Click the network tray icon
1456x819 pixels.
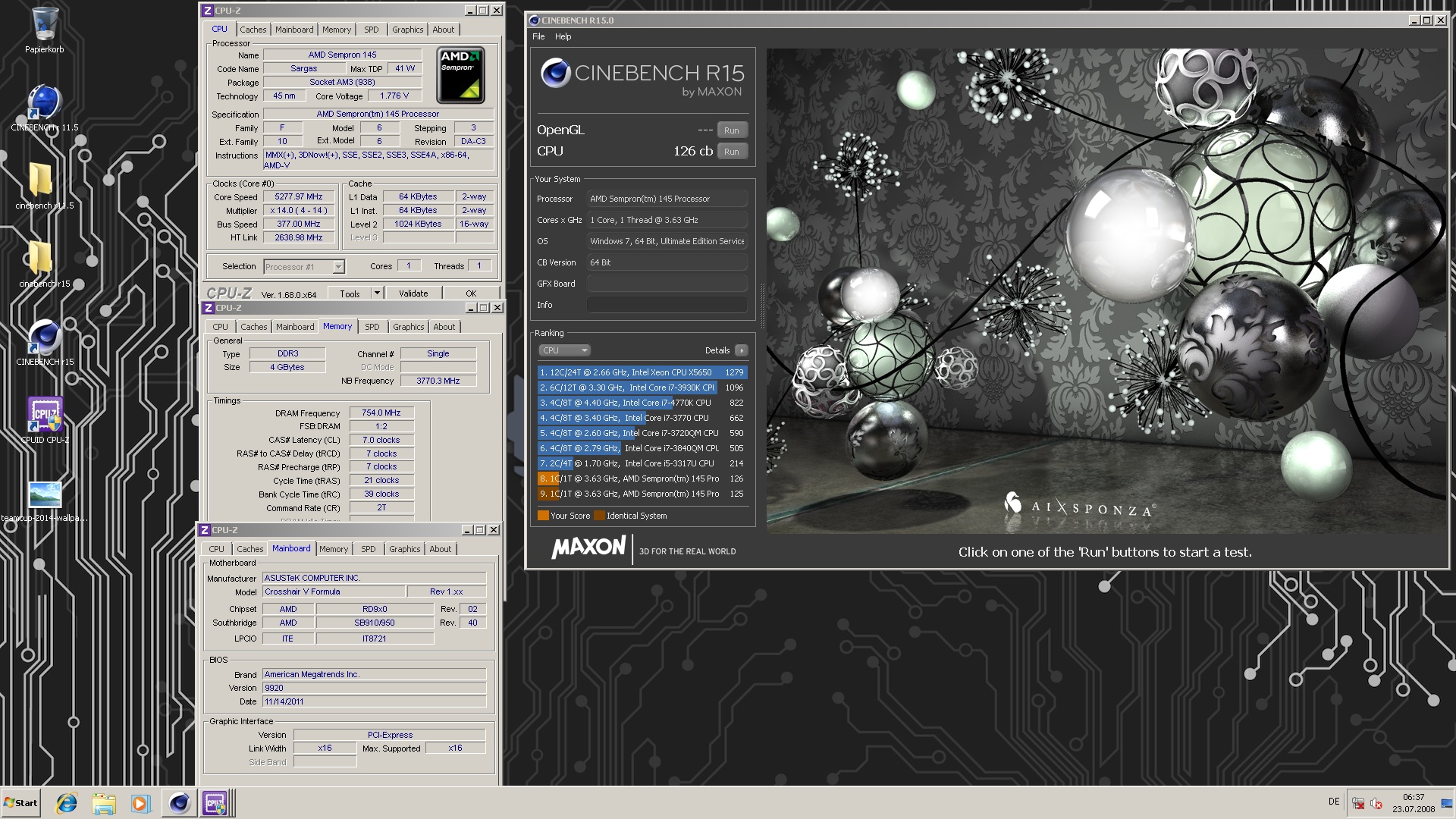coord(1358,803)
